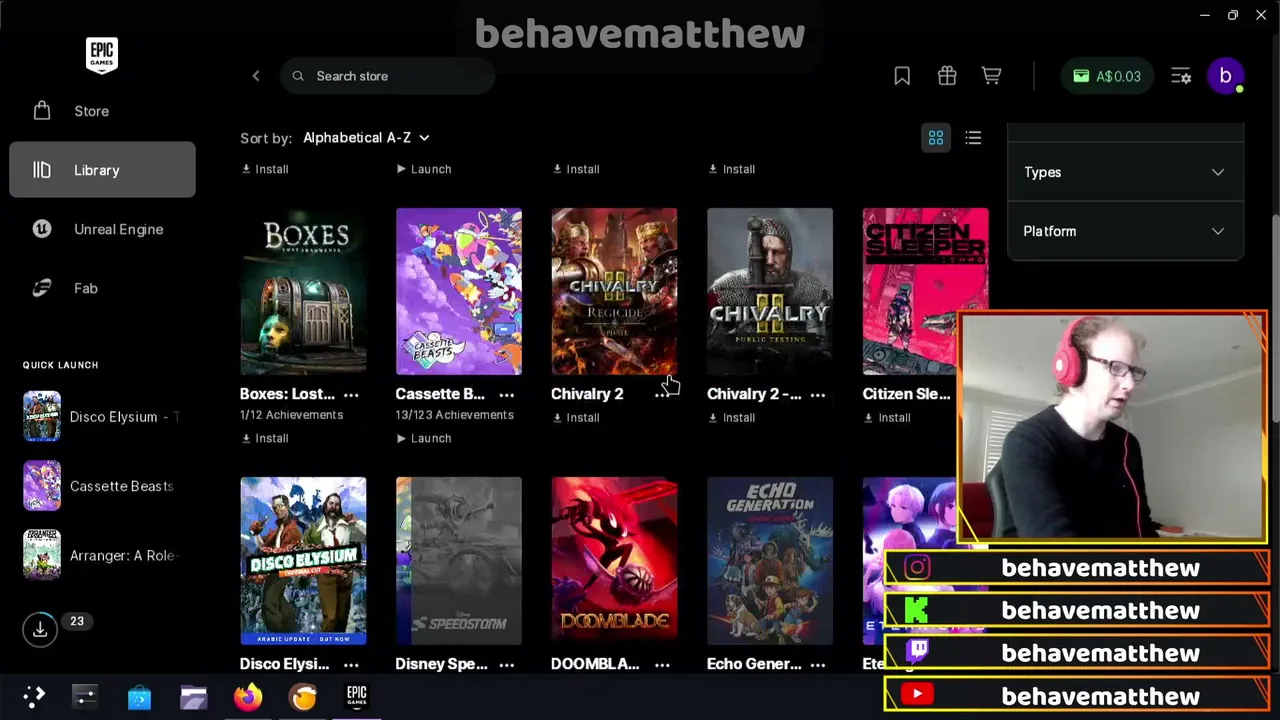Quick launch Arranger: A Role from sidebar

pyautogui.click(x=100, y=555)
